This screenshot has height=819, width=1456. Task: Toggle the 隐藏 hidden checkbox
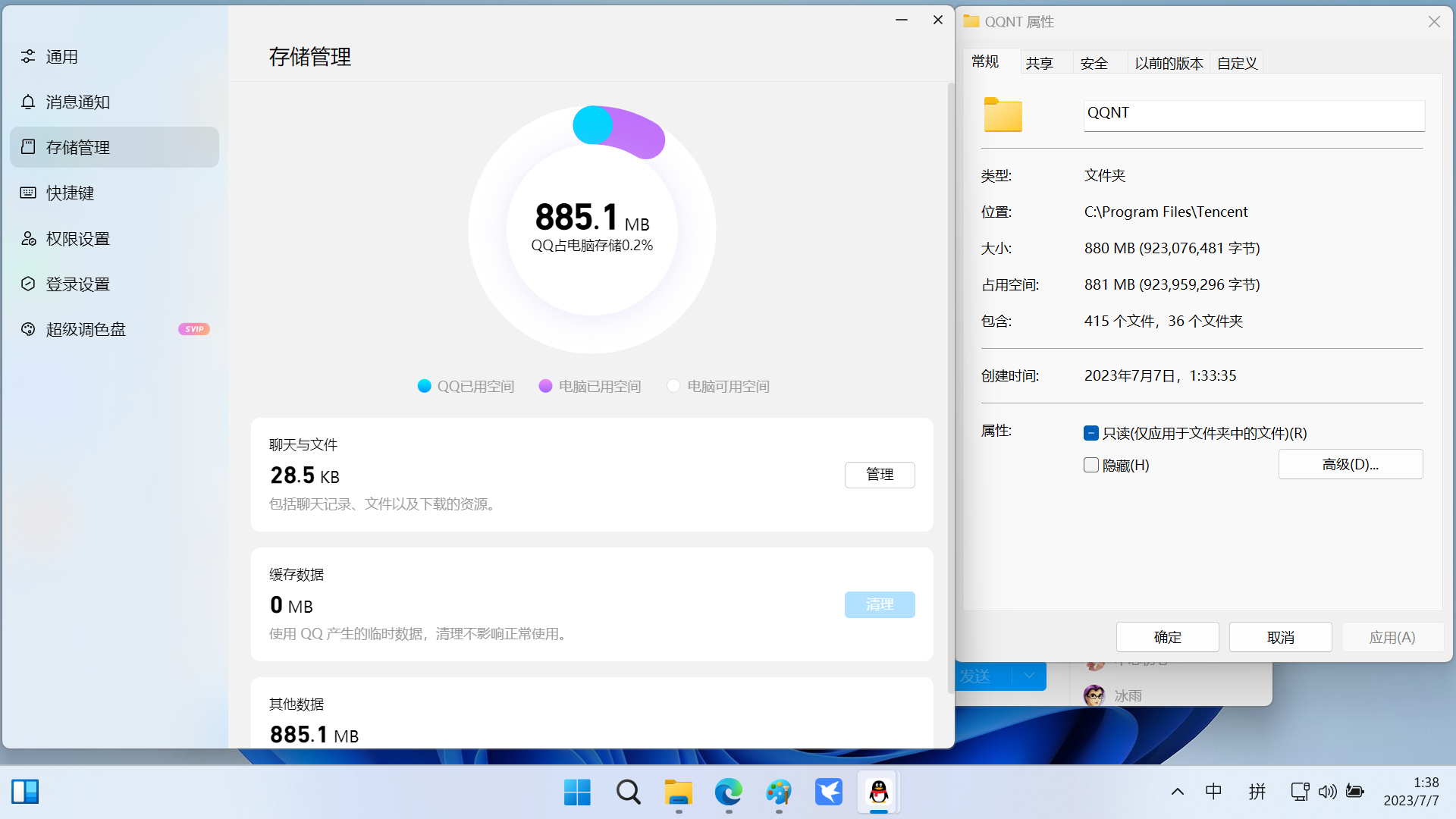tap(1091, 465)
